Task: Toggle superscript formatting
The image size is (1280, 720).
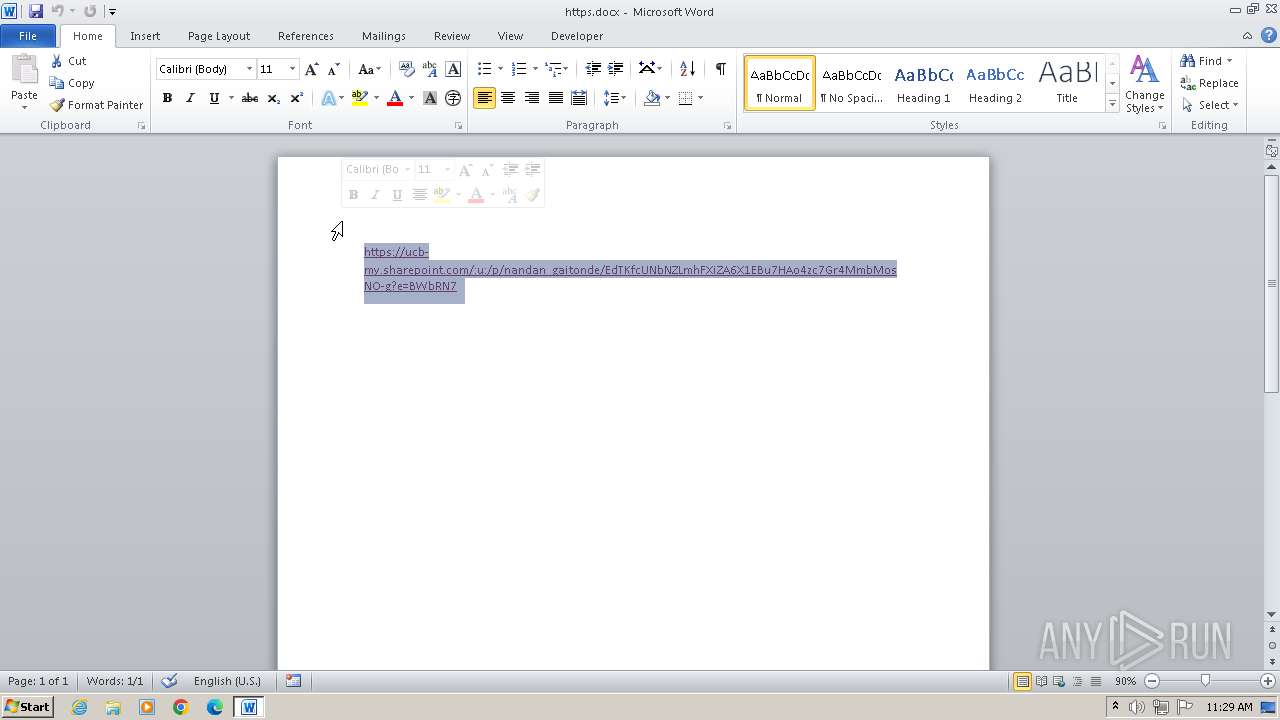Action: tap(297, 98)
